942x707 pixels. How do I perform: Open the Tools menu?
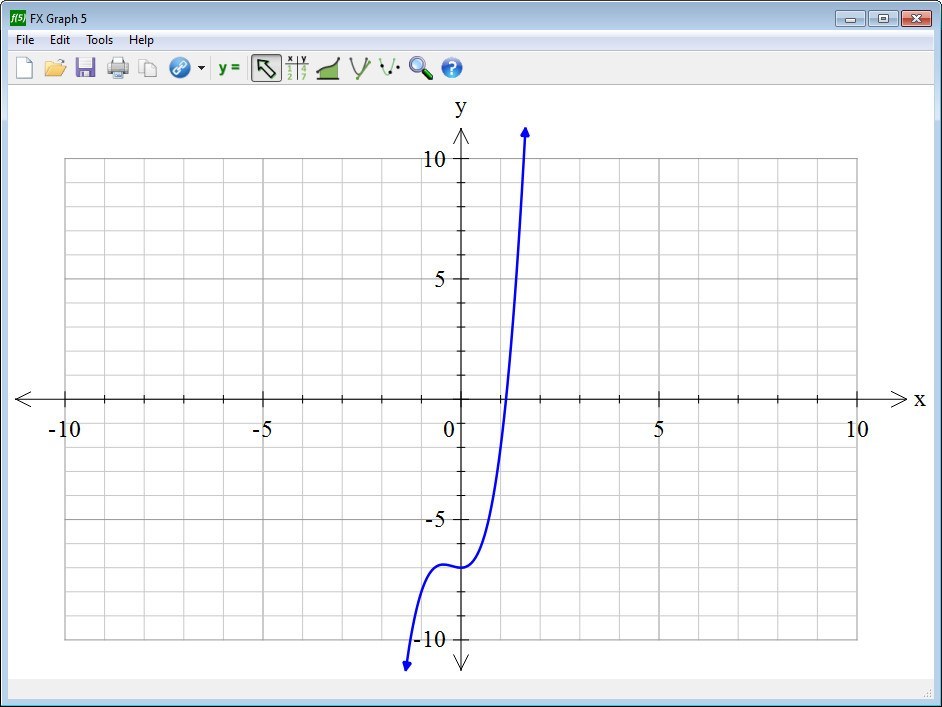click(x=99, y=40)
